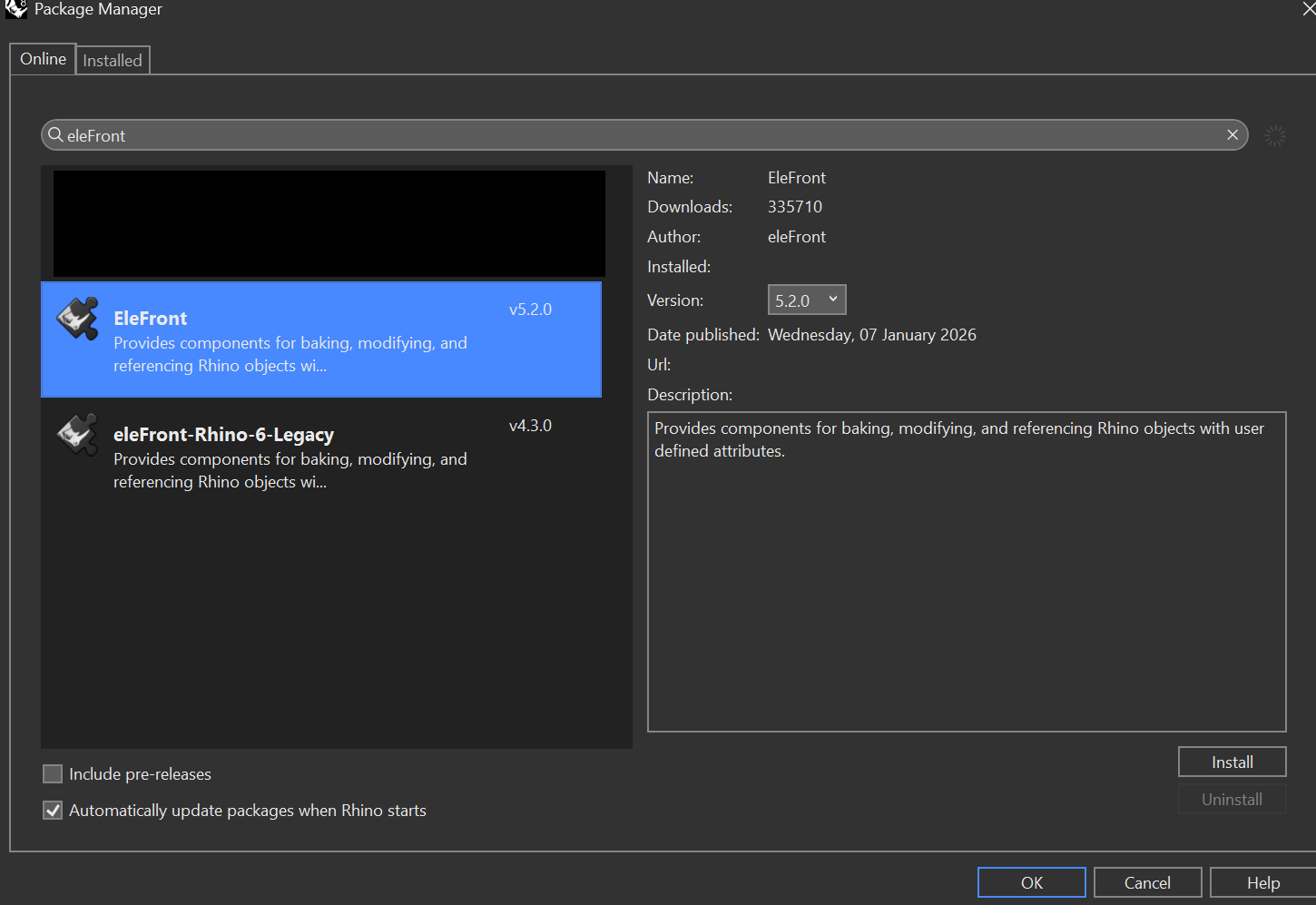Enable Include pre-releases

point(53,773)
